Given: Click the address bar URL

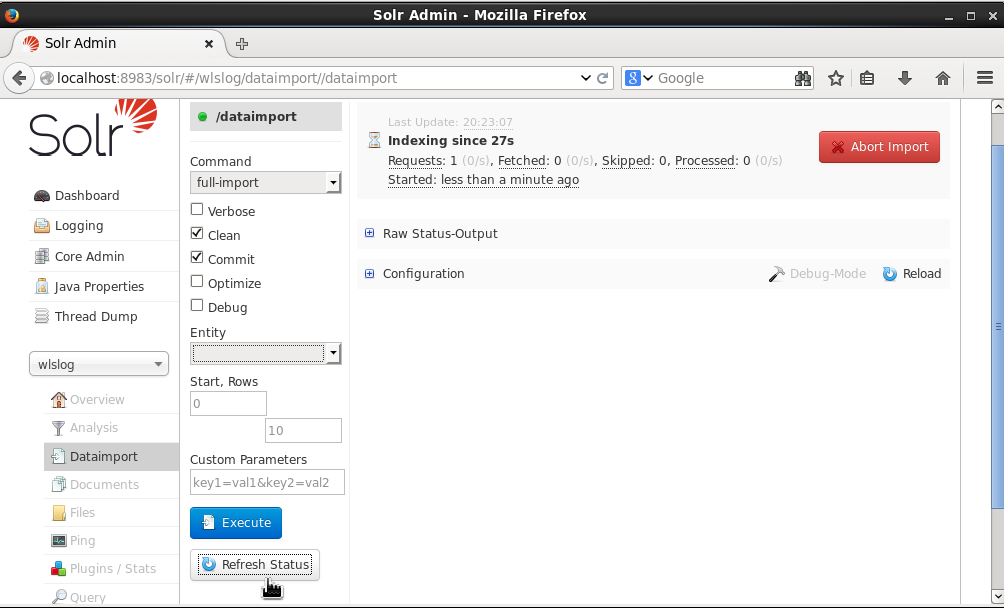Looking at the screenshot, I should 227,78.
